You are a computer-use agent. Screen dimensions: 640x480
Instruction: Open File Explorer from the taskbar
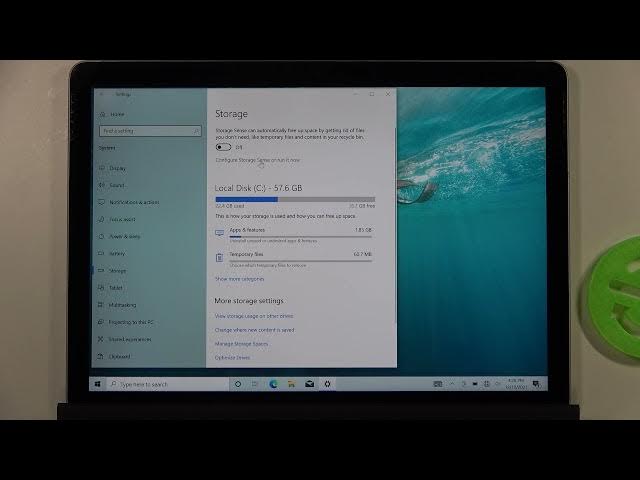pyautogui.click(x=292, y=384)
